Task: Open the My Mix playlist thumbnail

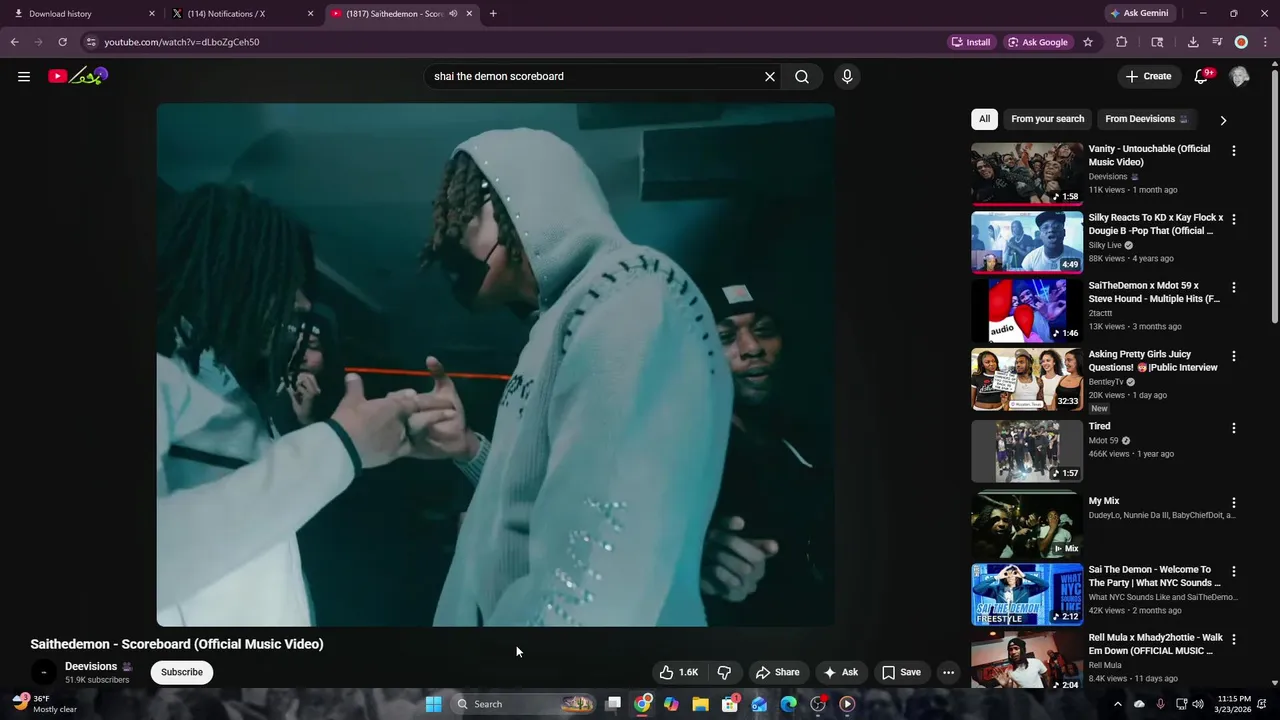Action: (1027, 526)
